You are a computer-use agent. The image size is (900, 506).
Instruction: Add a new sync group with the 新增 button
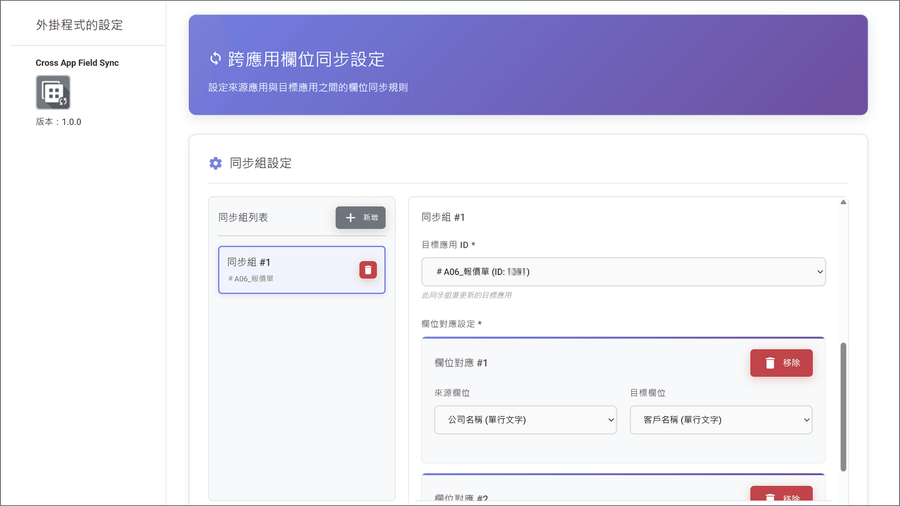click(360, 217)
